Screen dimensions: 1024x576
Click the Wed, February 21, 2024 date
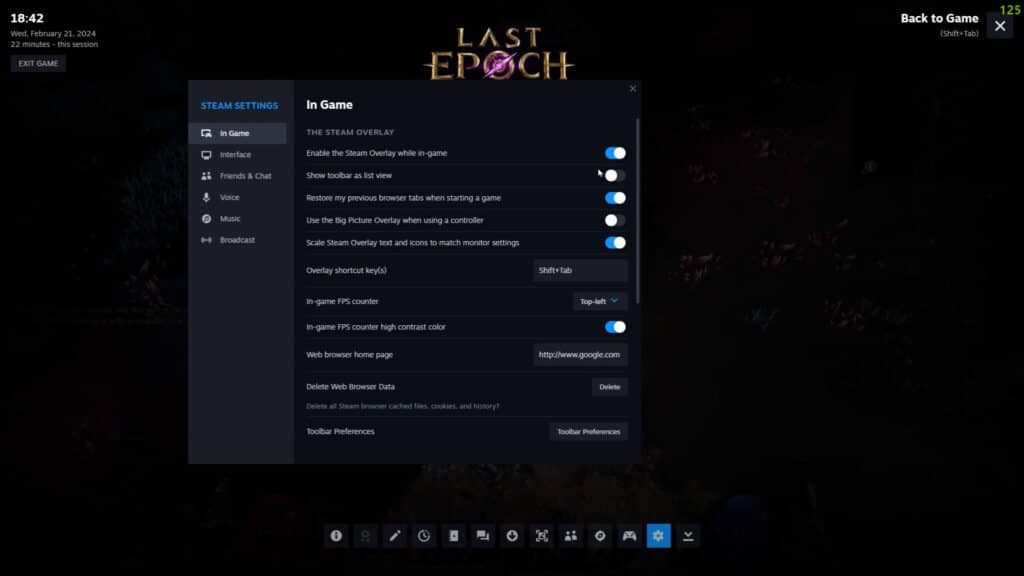pos(53,33)
